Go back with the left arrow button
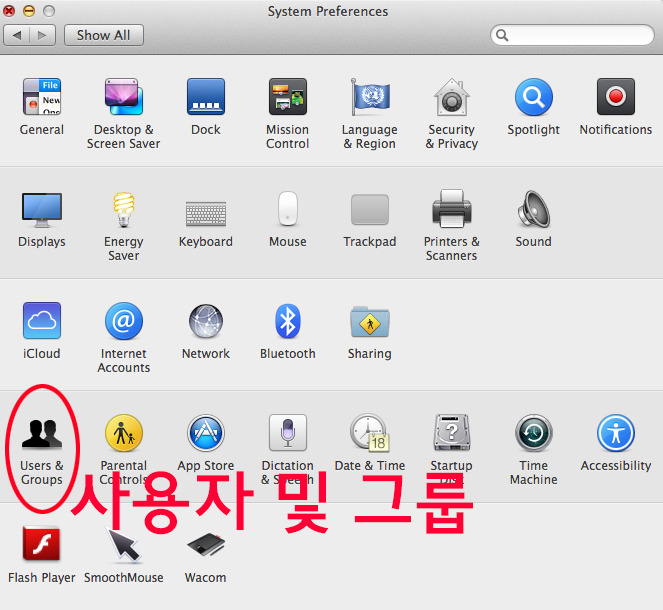Image resolution: width=663 pixels, height=610 pixels. coord(16,35)
